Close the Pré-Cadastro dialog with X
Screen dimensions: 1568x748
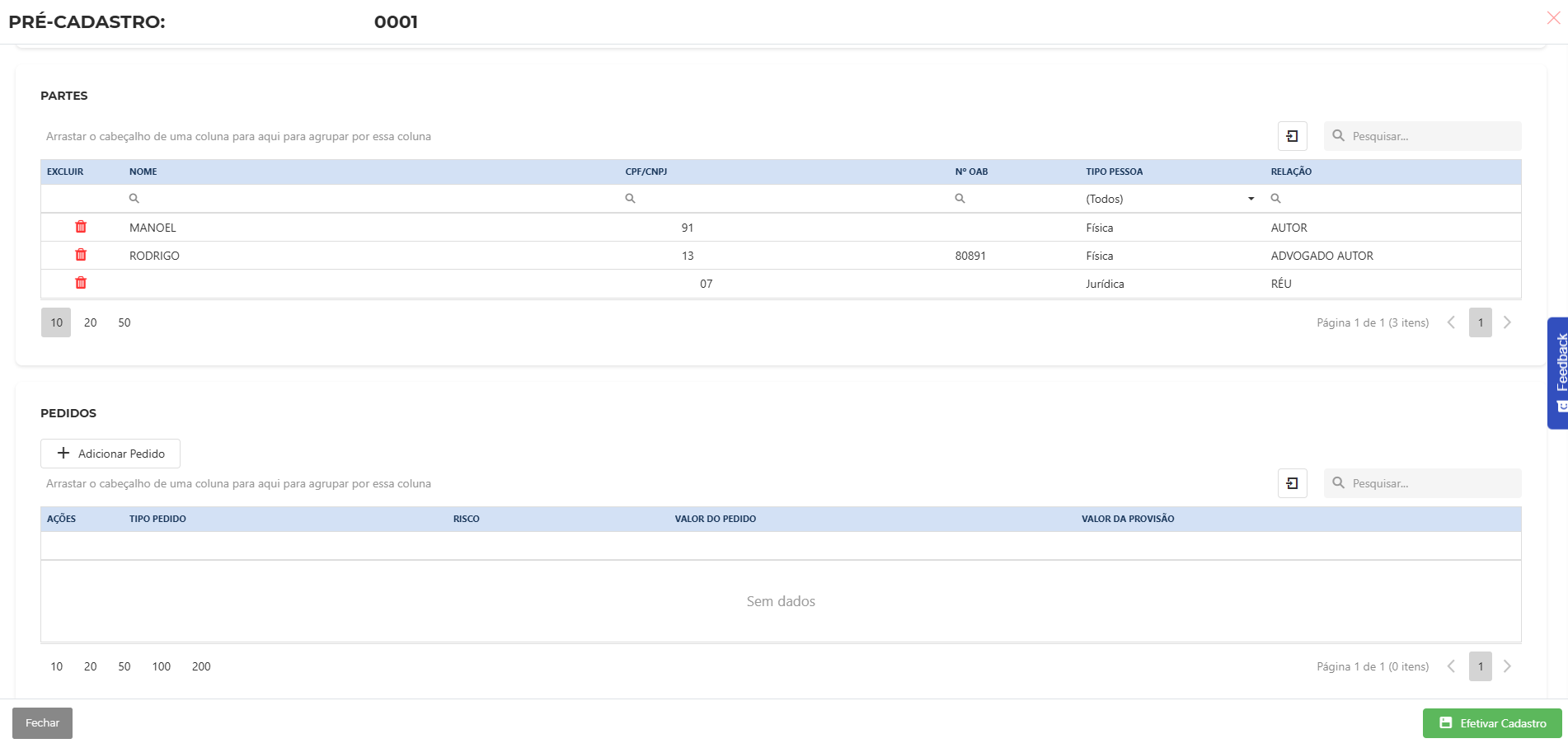click(1553, 18)
